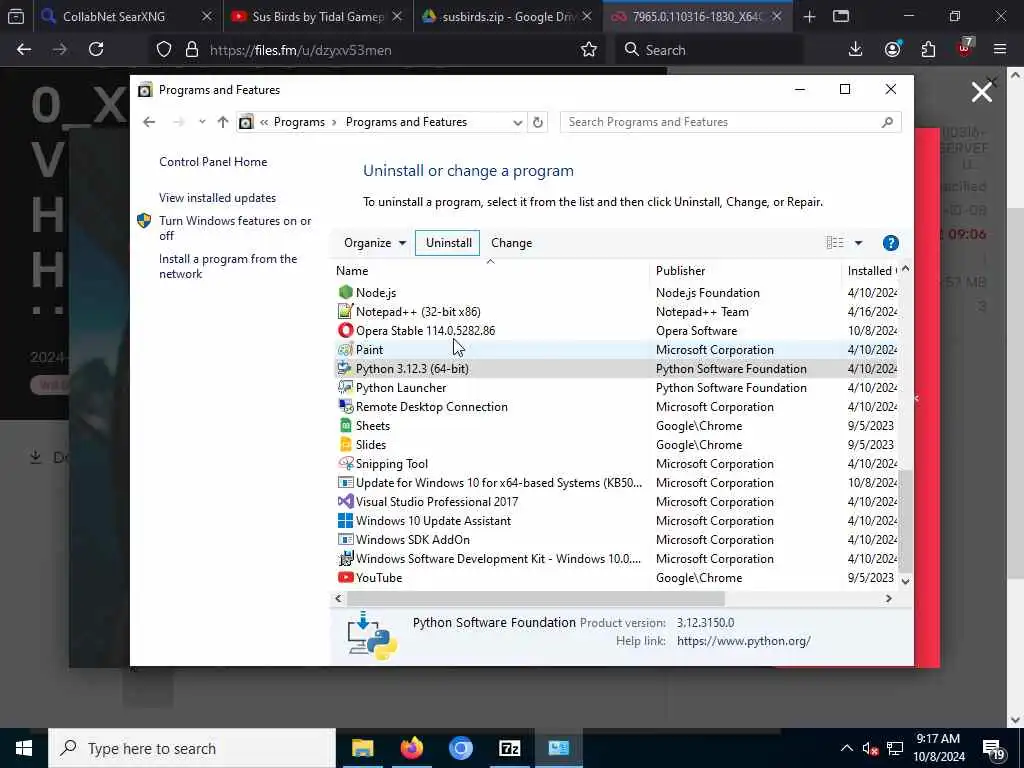
Task: Click the YouTube app icon in list
Action: pos(345,577)
